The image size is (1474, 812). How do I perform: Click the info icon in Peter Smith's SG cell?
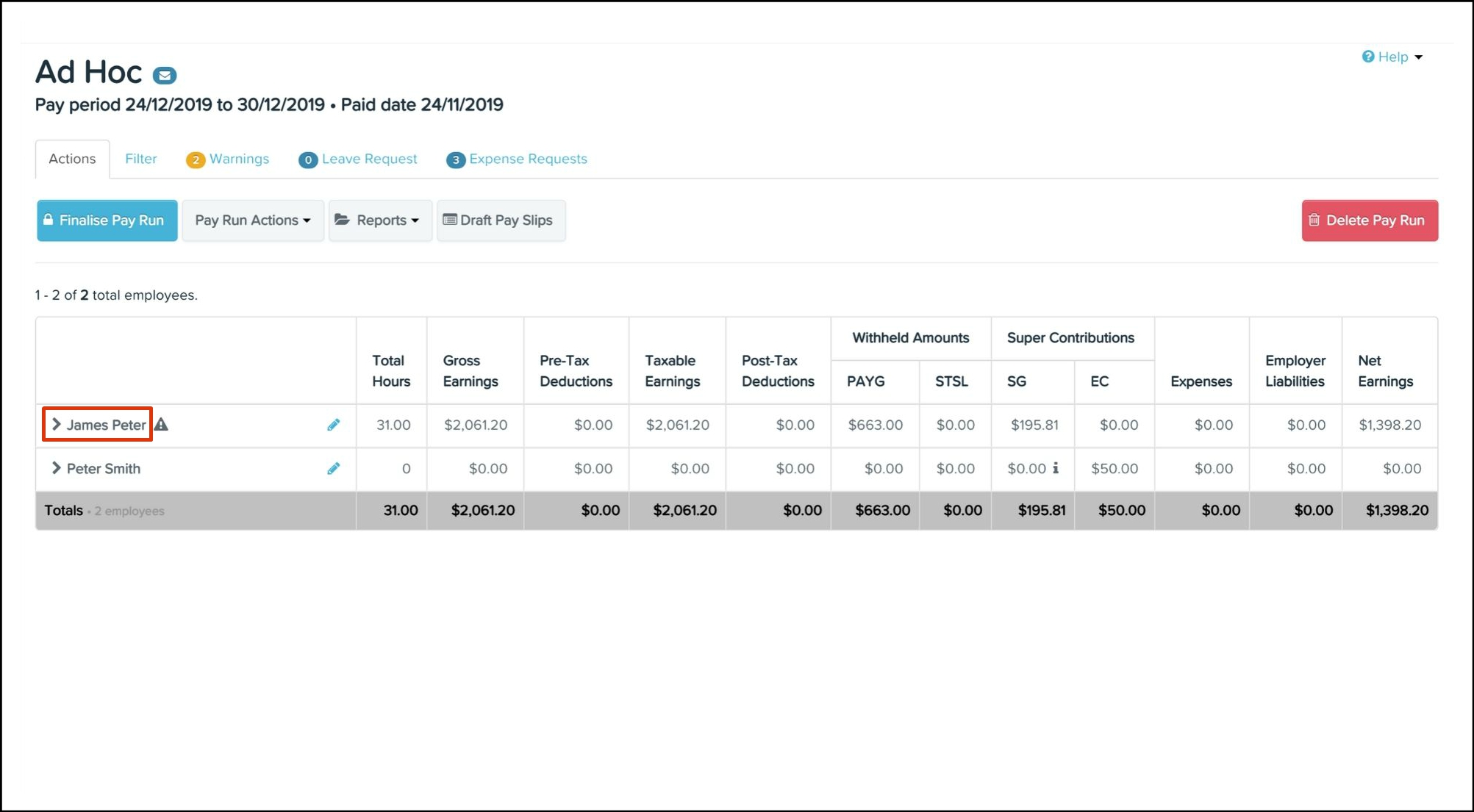click(1056, 468)
